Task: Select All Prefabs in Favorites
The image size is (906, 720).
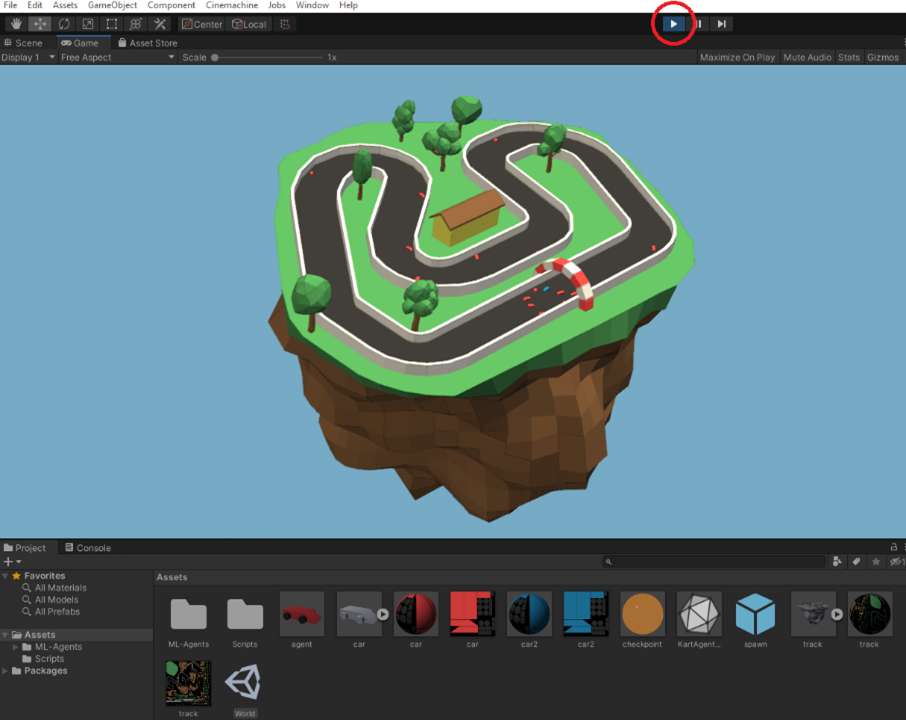Action: 57,611
